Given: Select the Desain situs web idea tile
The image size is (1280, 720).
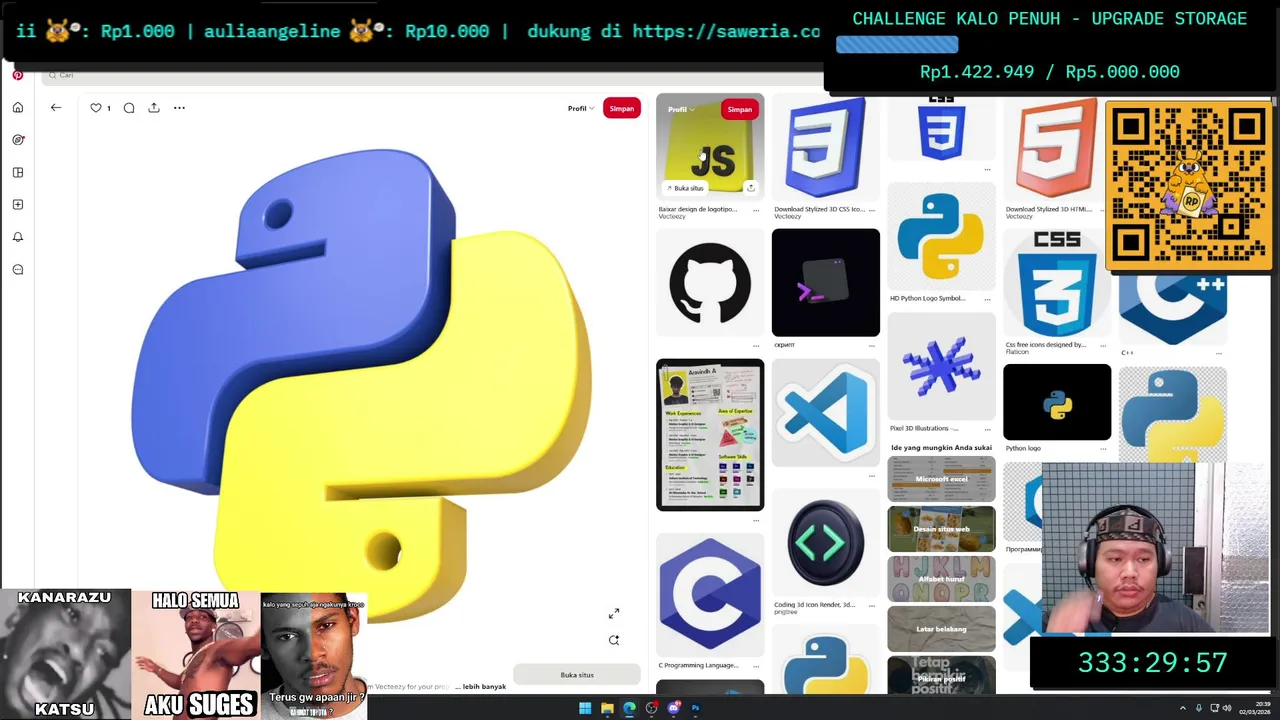Looking at the screenshot, I should (942, 529).
